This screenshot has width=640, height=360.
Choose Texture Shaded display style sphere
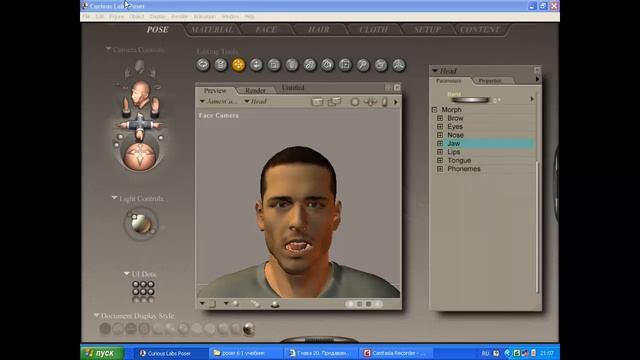[x=249, y=329]
